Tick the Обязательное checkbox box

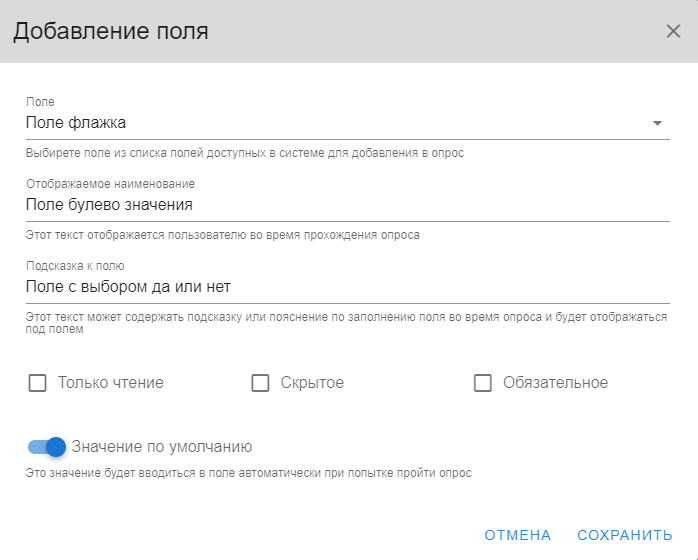(x=483, y=383)
